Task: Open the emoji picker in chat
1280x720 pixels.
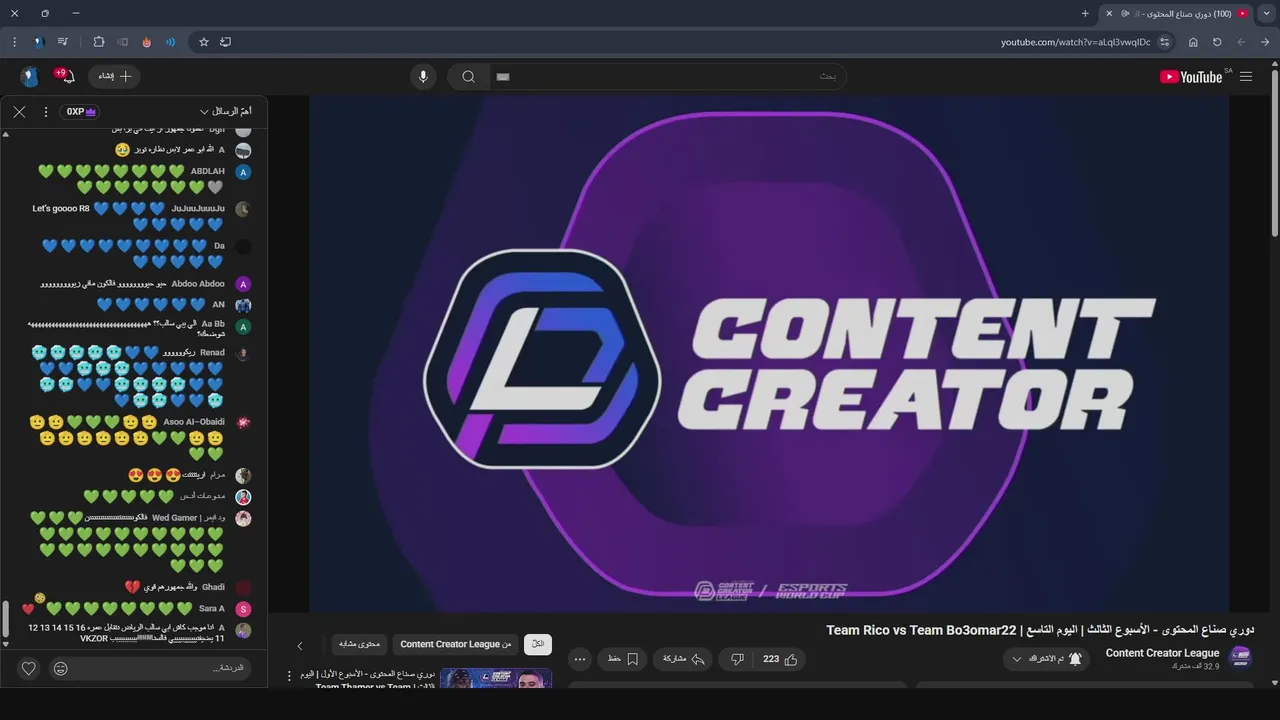Action: click(x=61, y=668)
